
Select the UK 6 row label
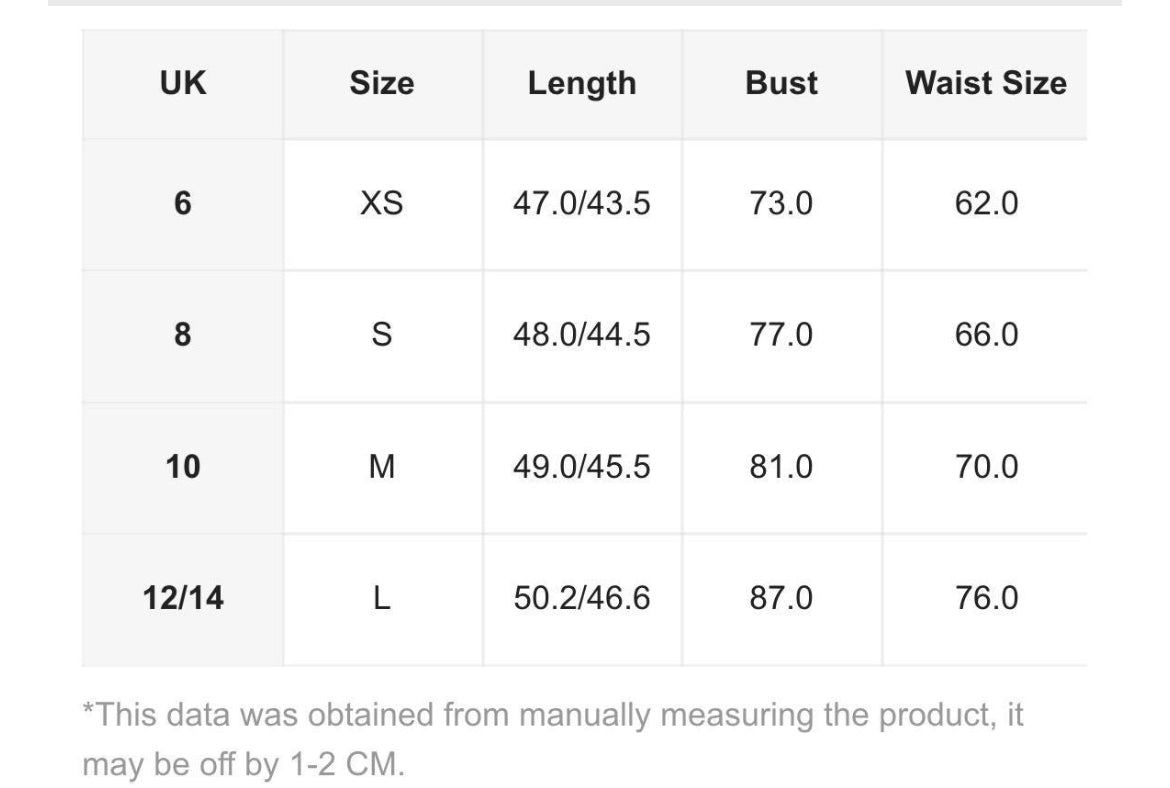182,204
